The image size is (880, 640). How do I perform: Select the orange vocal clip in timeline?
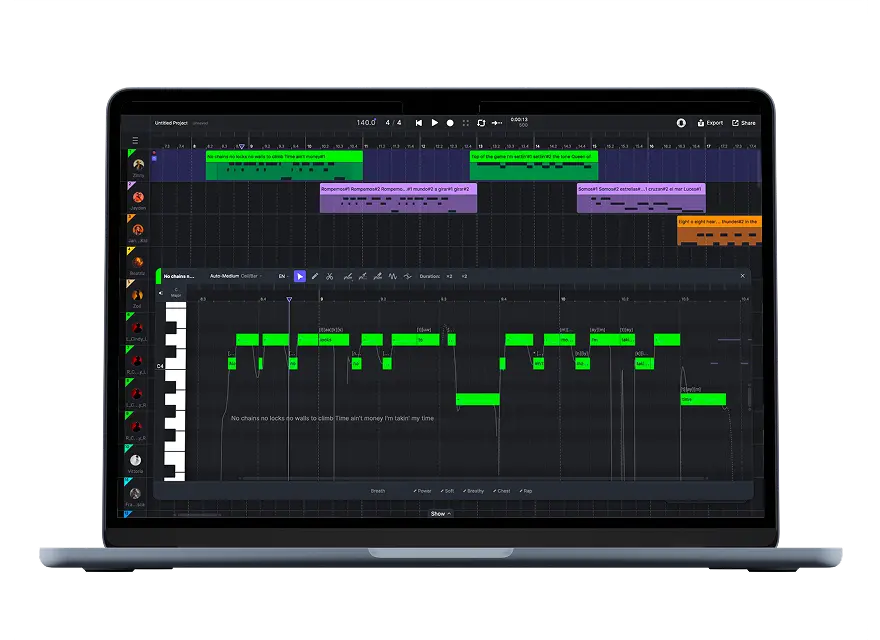(719, 230)
